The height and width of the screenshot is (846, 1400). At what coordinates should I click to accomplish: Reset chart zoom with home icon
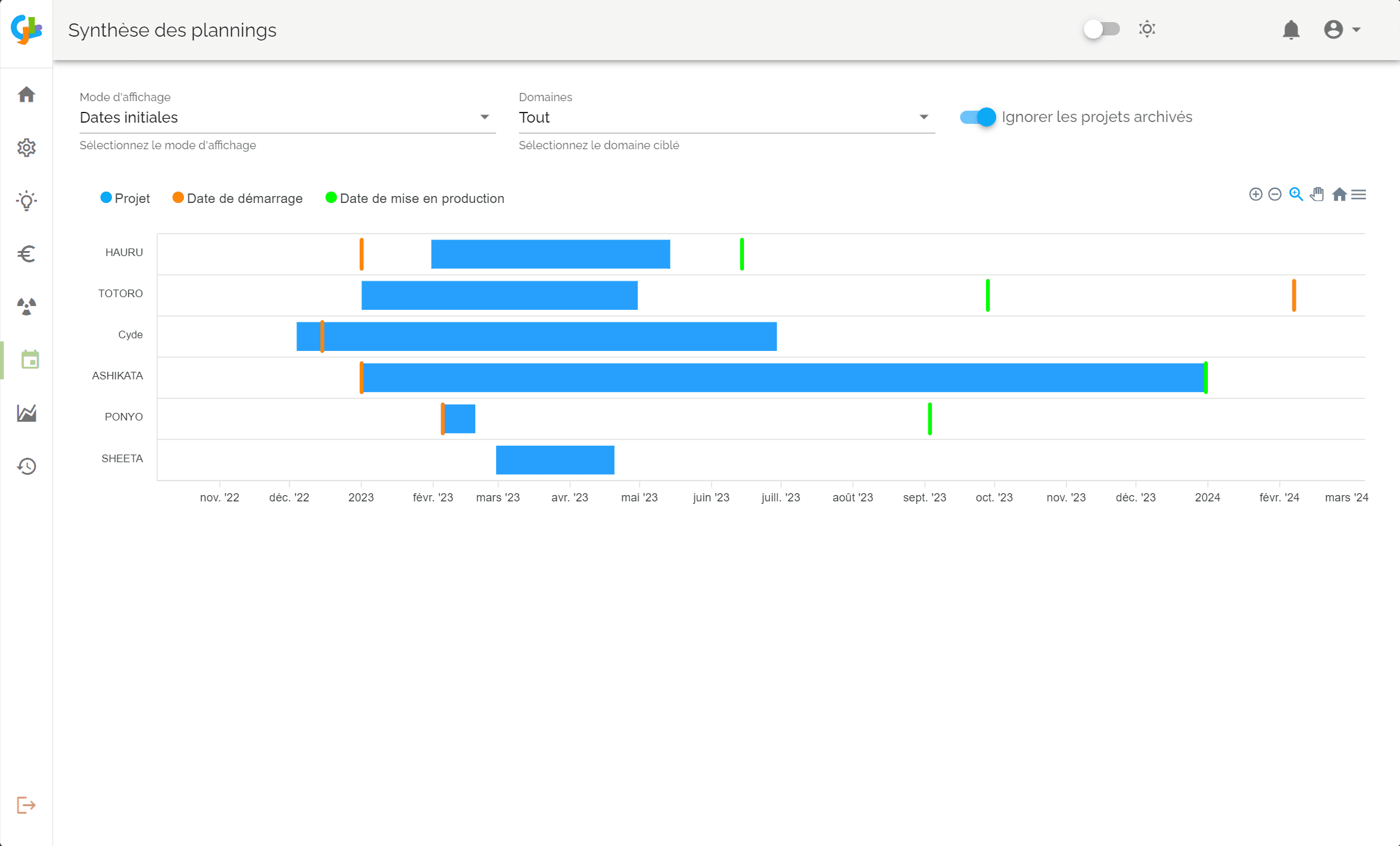click(x=1339, y=195)
